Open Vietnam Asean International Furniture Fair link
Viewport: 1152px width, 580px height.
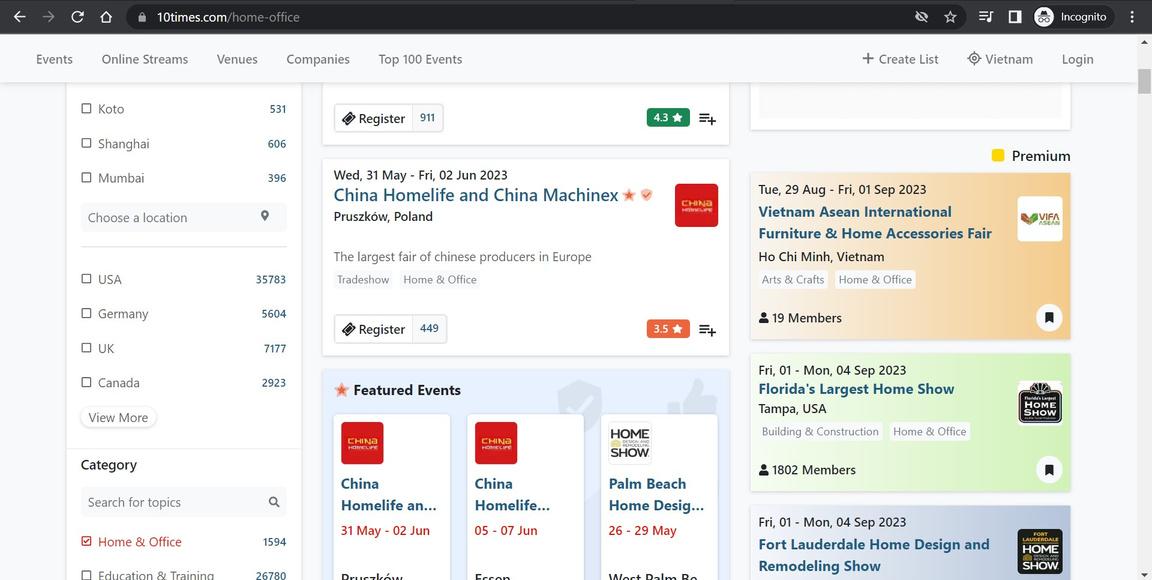coord(875,222)
